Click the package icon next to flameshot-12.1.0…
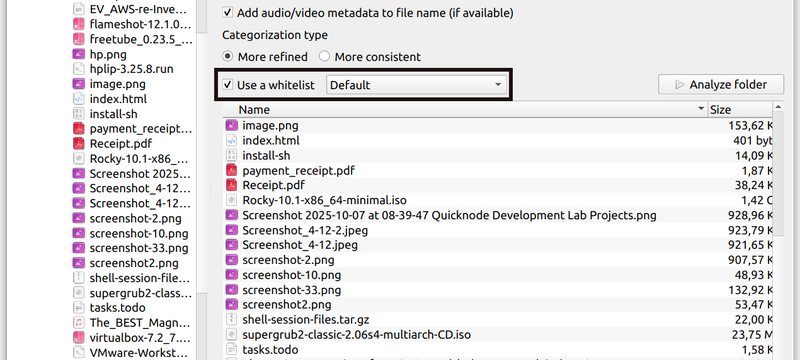 pyautogui.click(x=79, y=24)
